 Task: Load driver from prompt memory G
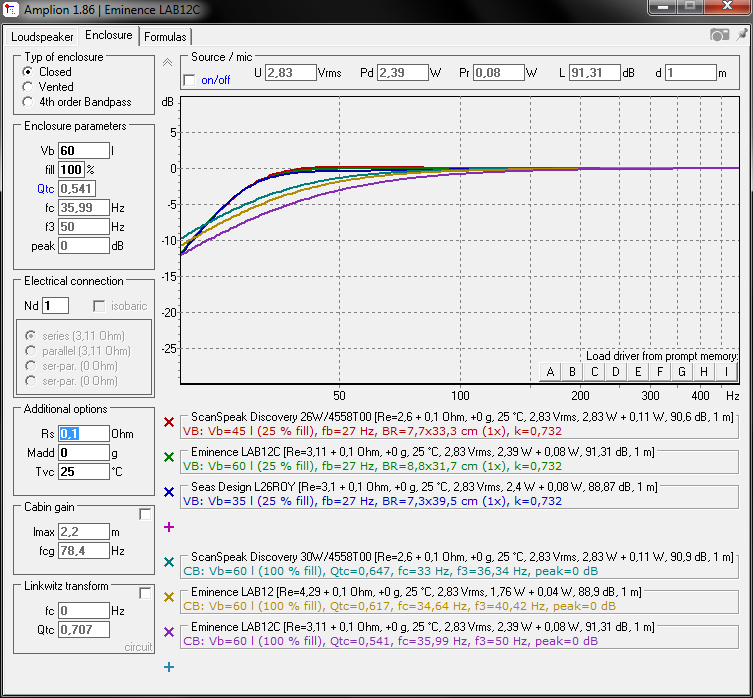(682, 372)
